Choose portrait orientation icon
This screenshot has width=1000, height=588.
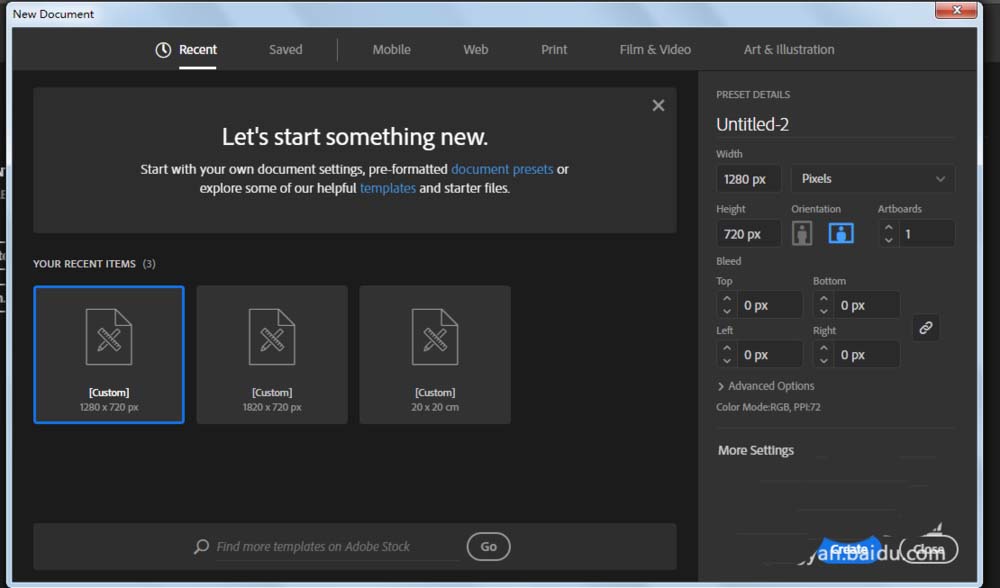(x=802, y=233)
